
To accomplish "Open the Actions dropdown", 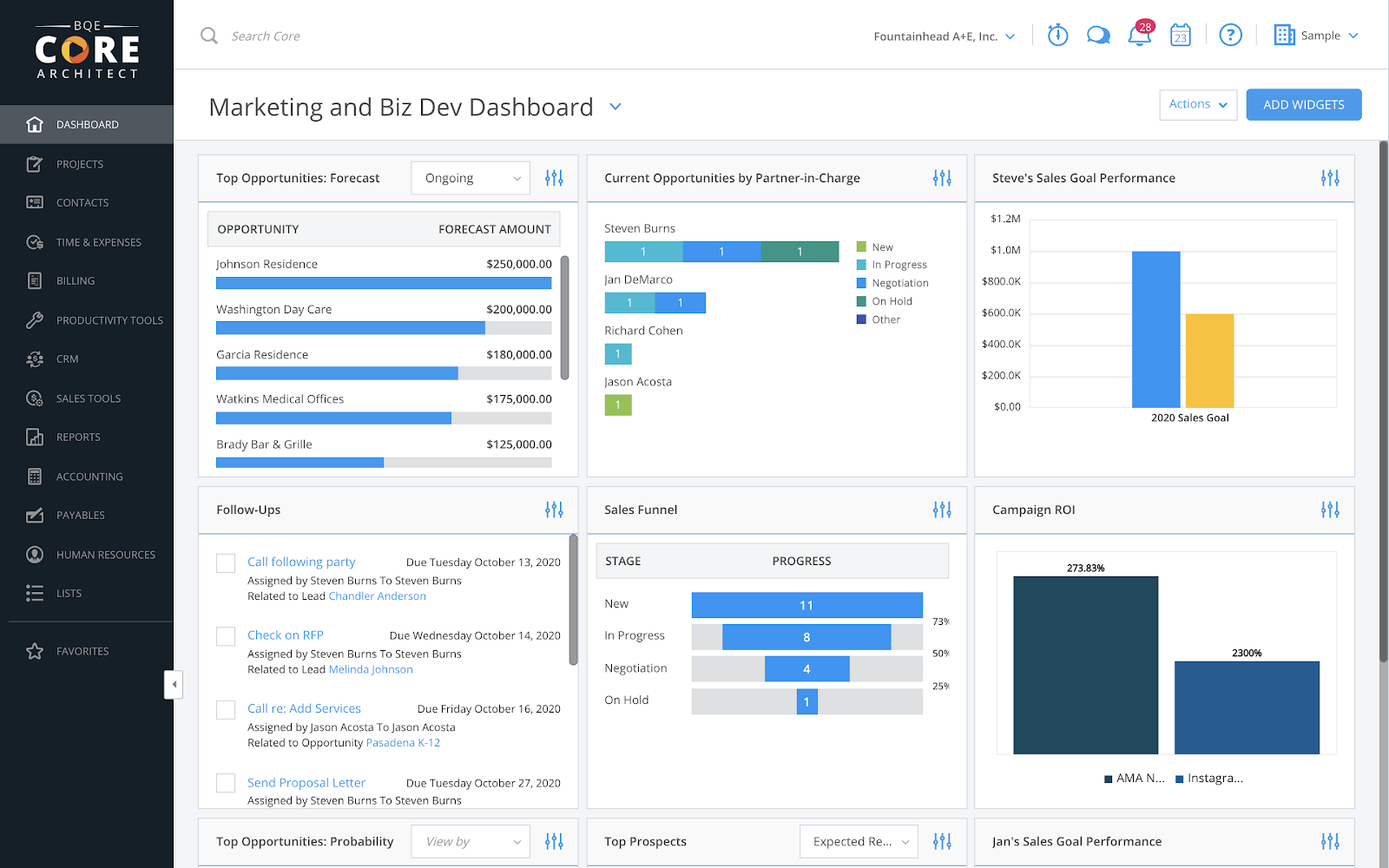I will [1198, 104].
